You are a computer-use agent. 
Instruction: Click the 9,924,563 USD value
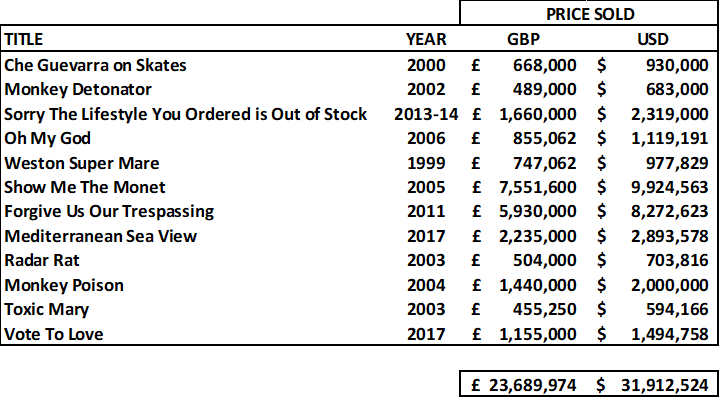669,187
